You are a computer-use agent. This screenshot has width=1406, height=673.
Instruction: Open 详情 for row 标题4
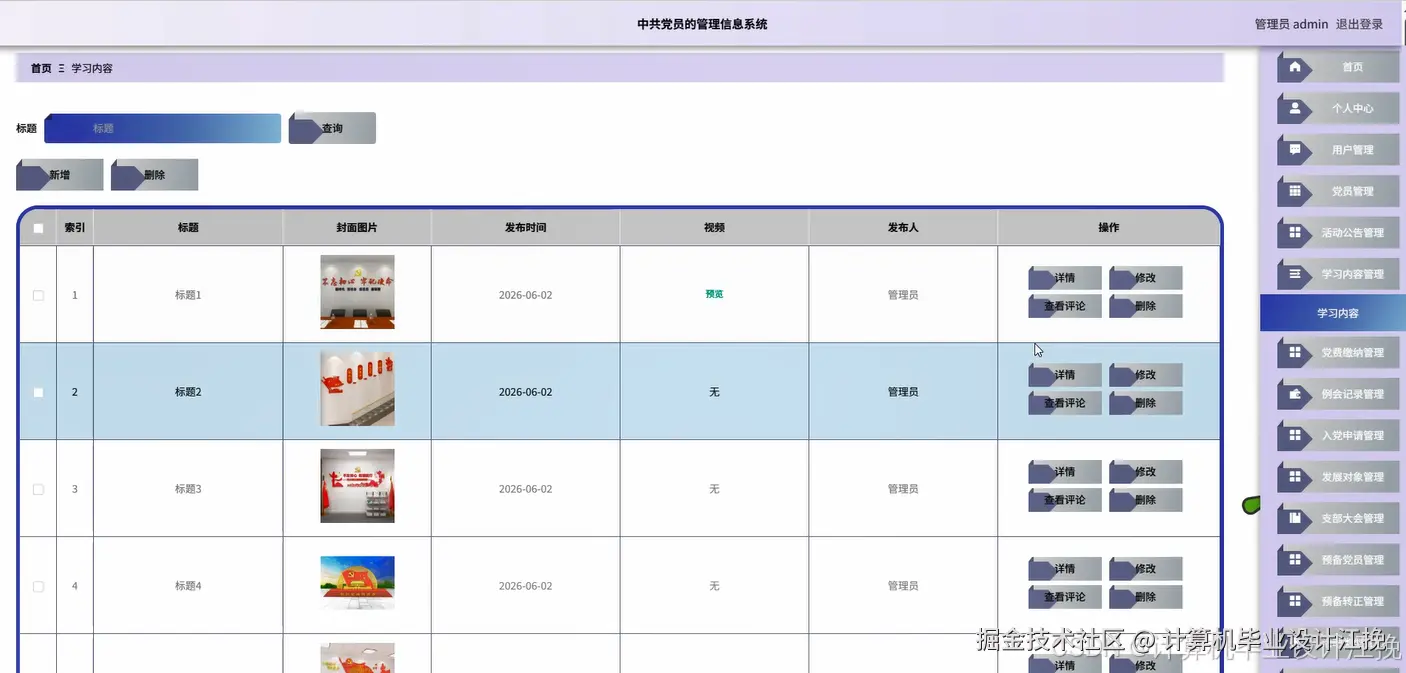coord(1065,569)
